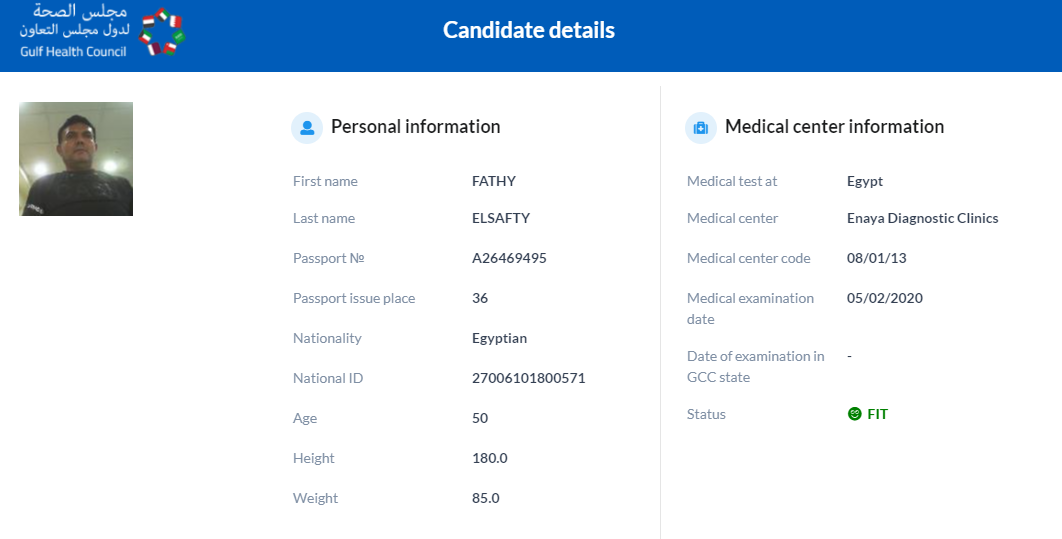
Task: Click the FIT status text
Action: click(877, 414)
